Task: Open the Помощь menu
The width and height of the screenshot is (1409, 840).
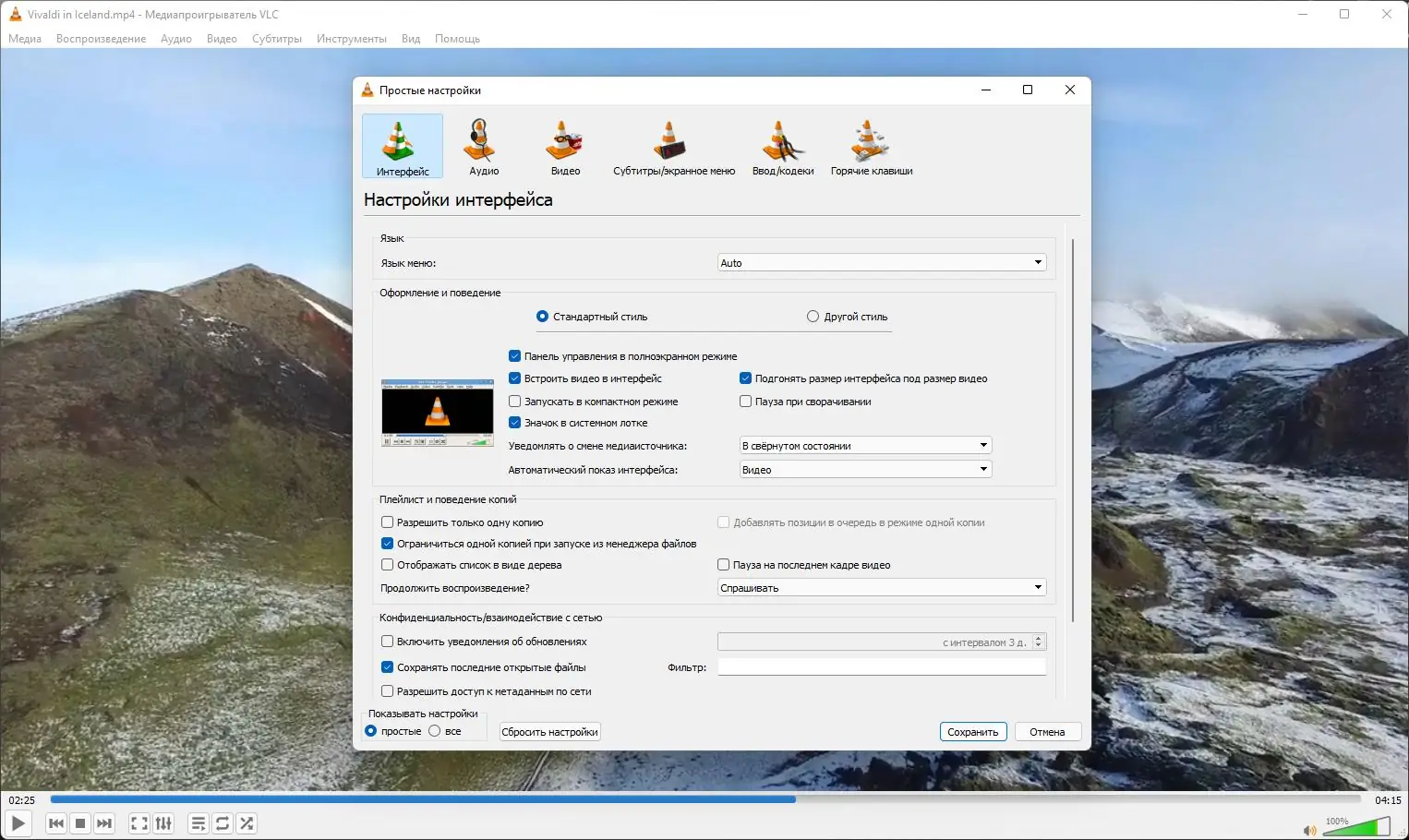Action: coord(457,39)
